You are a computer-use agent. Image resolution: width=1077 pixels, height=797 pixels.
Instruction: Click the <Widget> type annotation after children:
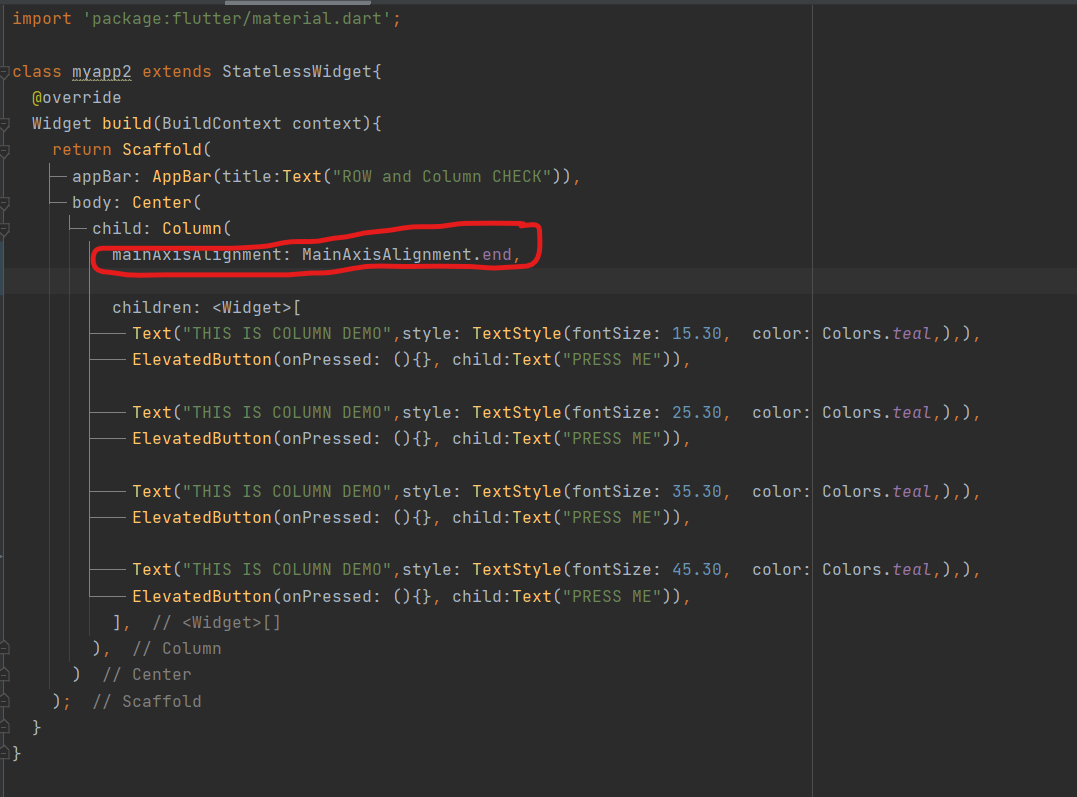251,308
